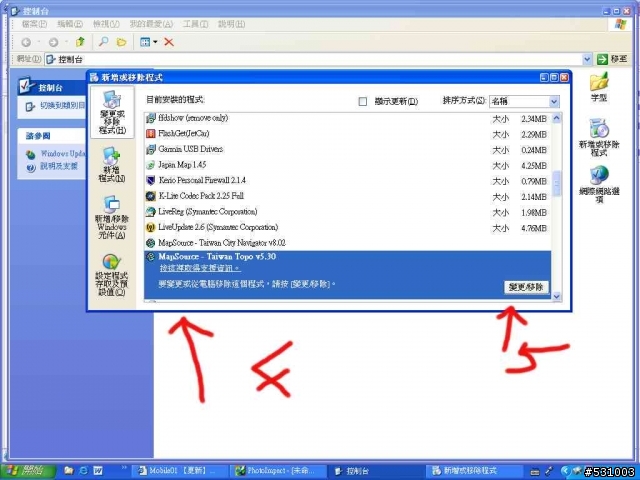Select the Garmin USB Drivers row
This screenshot has width=640, height=480.
pyautogui.click(x=347, y=149)
